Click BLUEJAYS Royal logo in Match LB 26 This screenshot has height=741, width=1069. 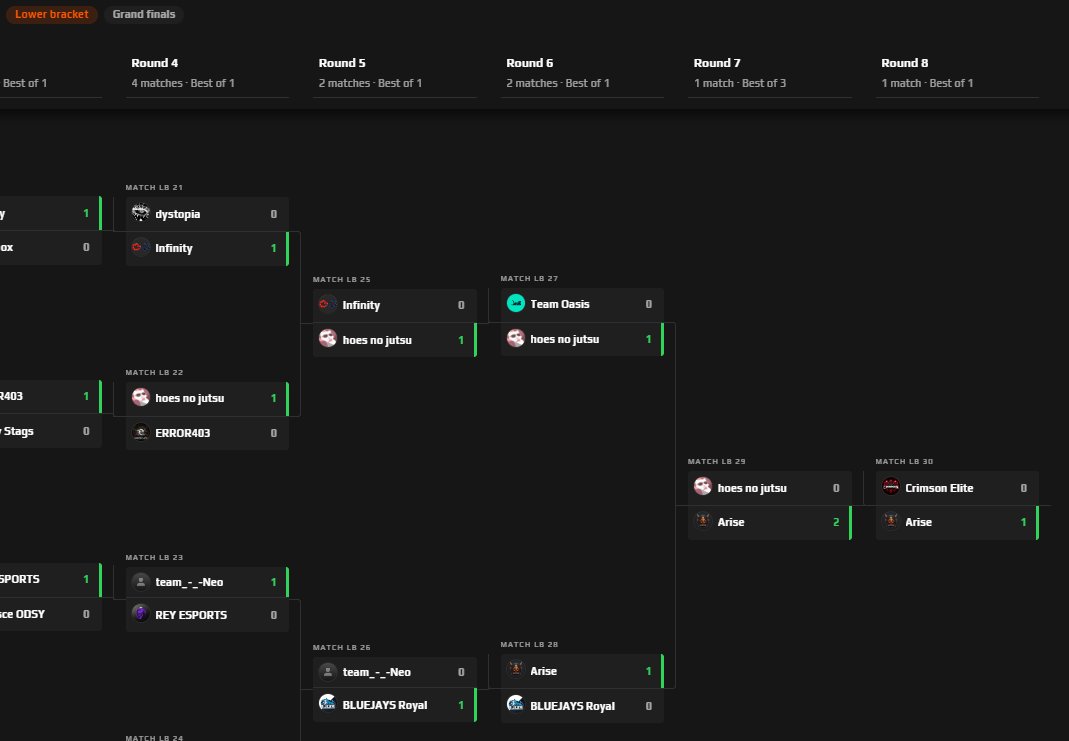point(328,704)
